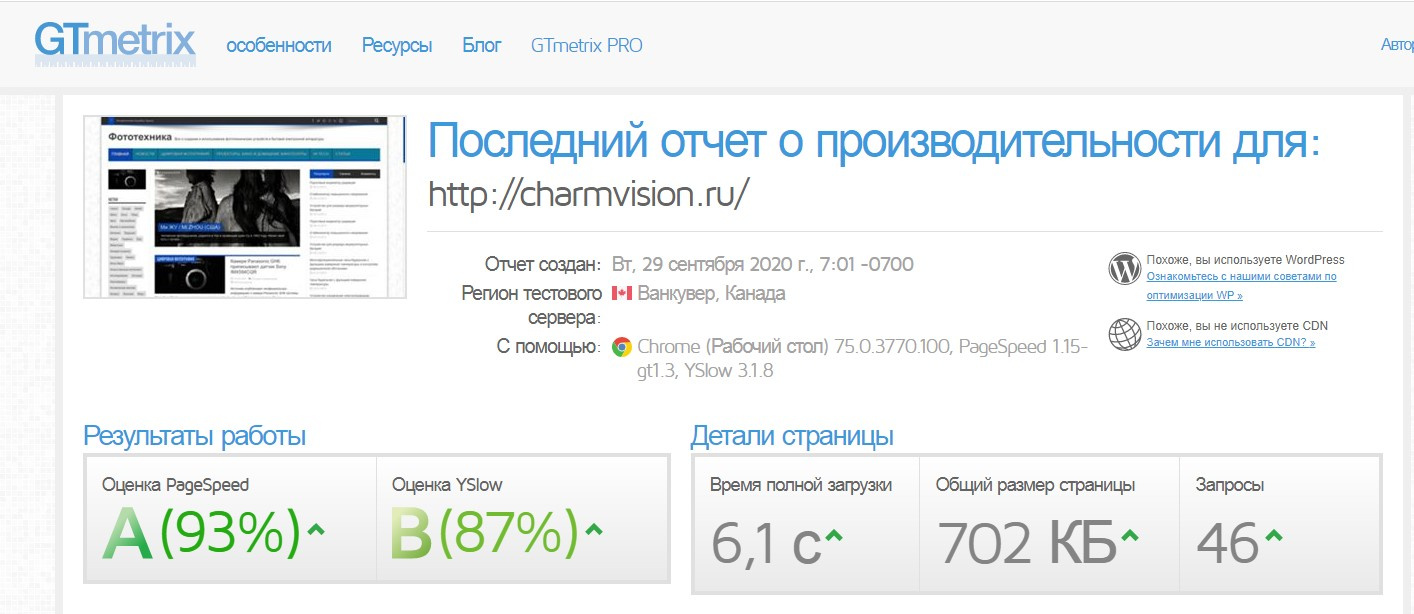
Task: Click the Canada flag icon
Action: (x=621, y=294)
